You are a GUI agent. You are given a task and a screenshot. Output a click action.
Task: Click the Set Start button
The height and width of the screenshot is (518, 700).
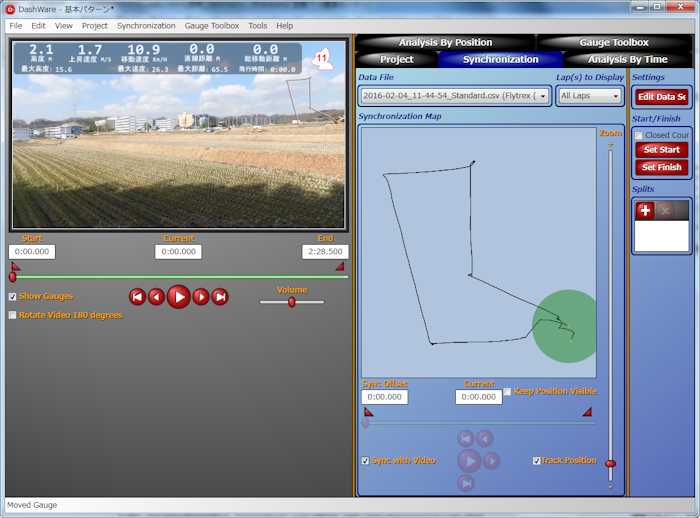click(662, 150)
